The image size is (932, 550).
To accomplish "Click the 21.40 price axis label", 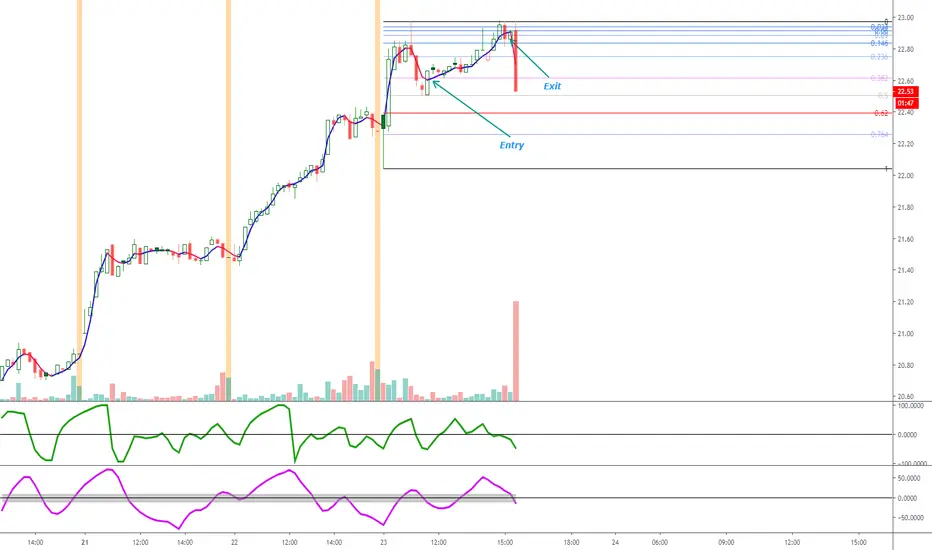I will tap(906, 271).
